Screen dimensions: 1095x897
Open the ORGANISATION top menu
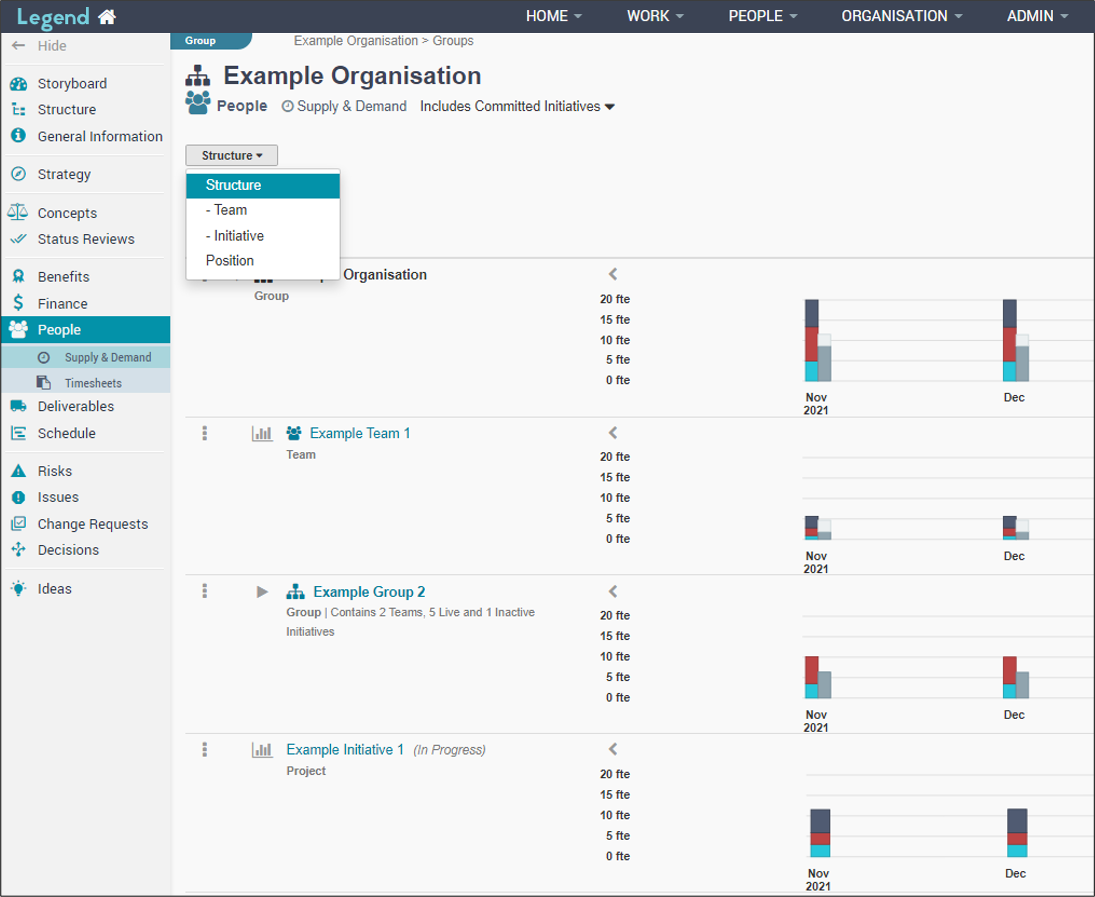pyautogui.click(x=901, y=16)
